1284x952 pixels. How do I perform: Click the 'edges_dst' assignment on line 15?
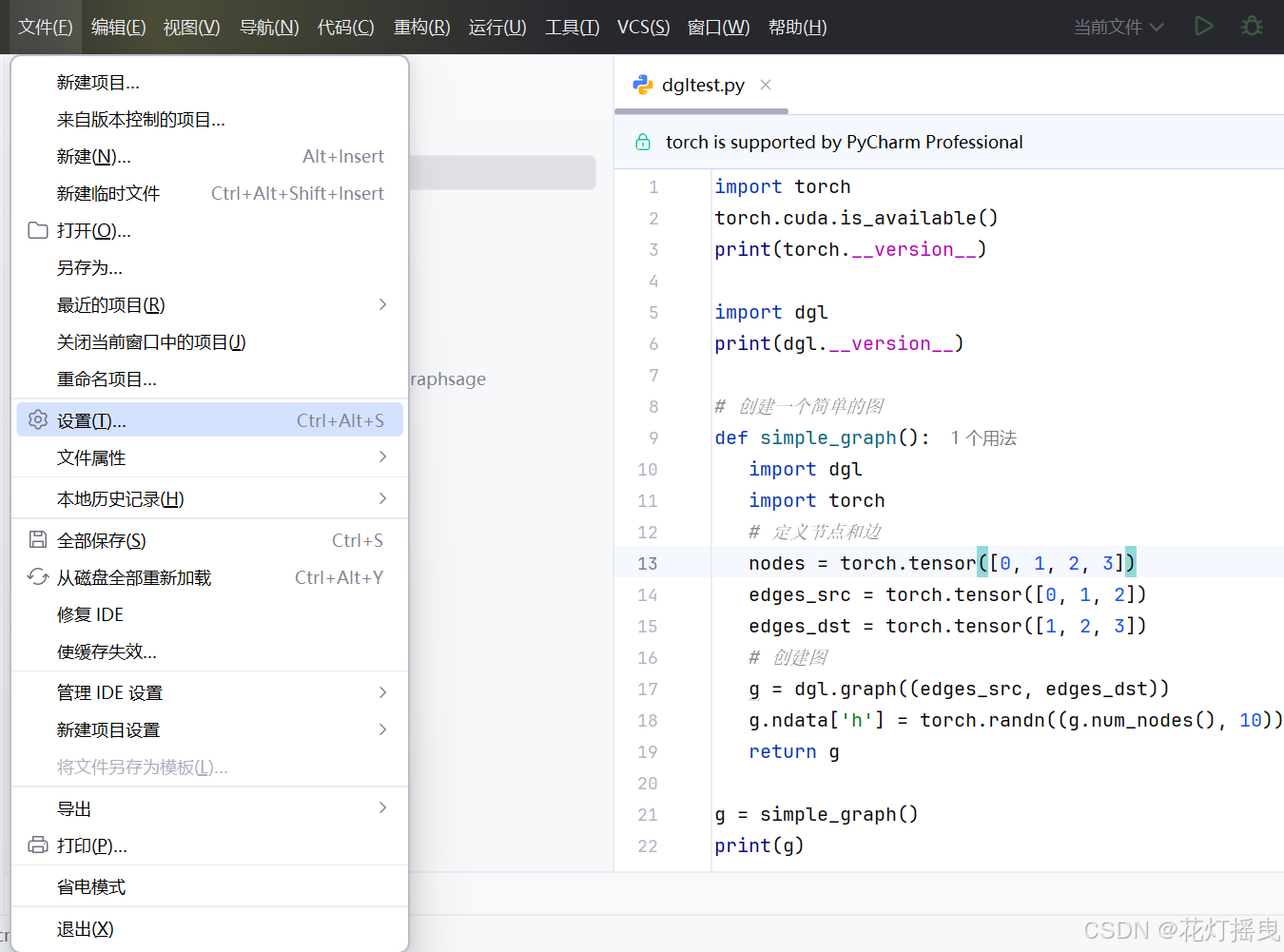[947, 626]
